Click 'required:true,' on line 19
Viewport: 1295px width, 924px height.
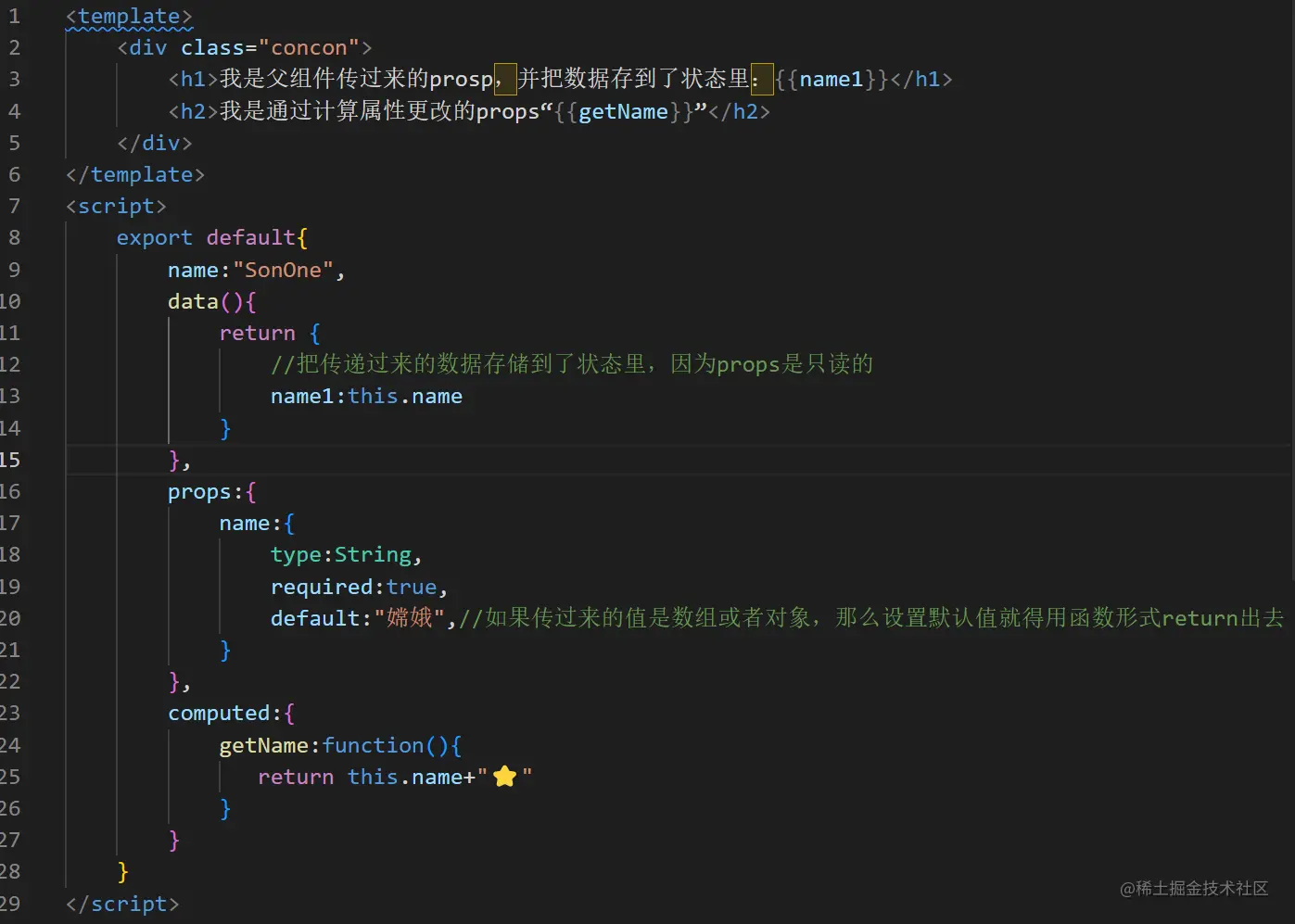click(360, 588)
